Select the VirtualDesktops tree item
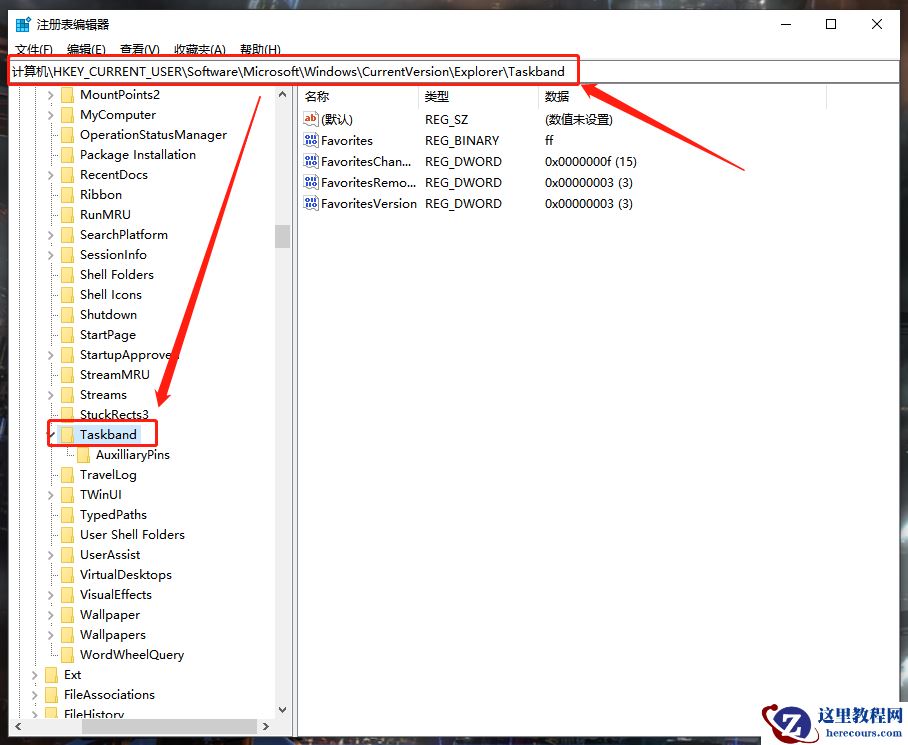This screenshot has width=908, height=745. [x=125, y=574]
